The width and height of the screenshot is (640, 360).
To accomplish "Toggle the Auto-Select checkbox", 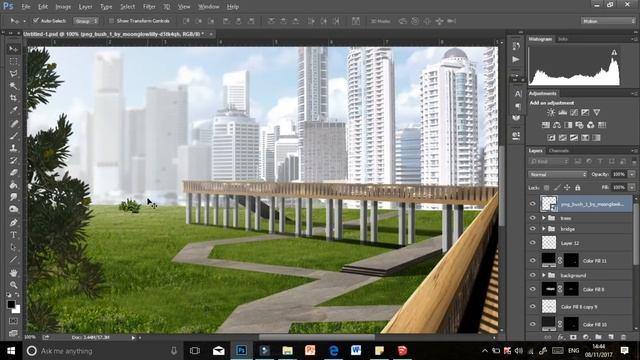I will pos(36,20).
